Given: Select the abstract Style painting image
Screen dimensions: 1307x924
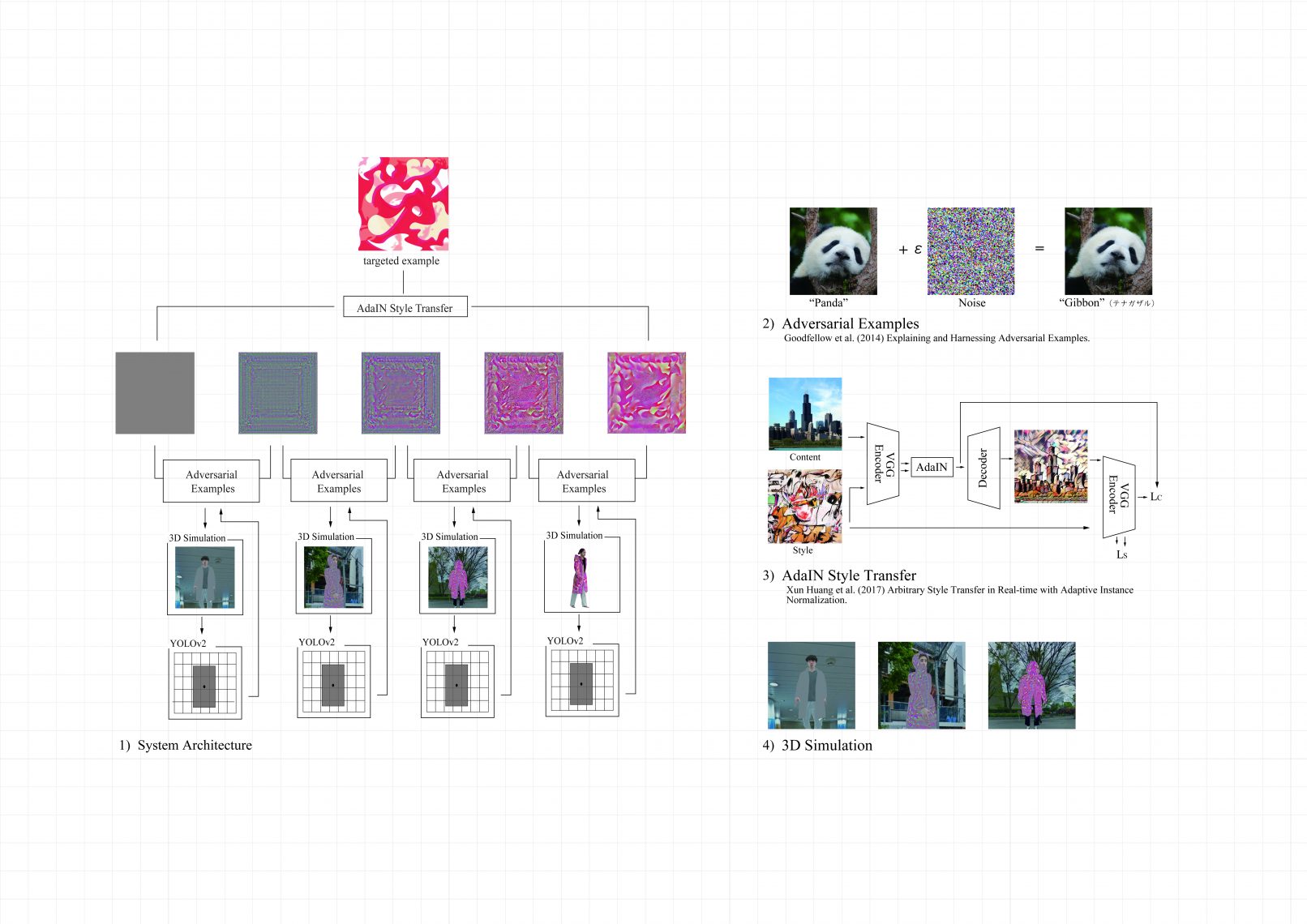Looking at the screenshot, I should tap(804, 507).
